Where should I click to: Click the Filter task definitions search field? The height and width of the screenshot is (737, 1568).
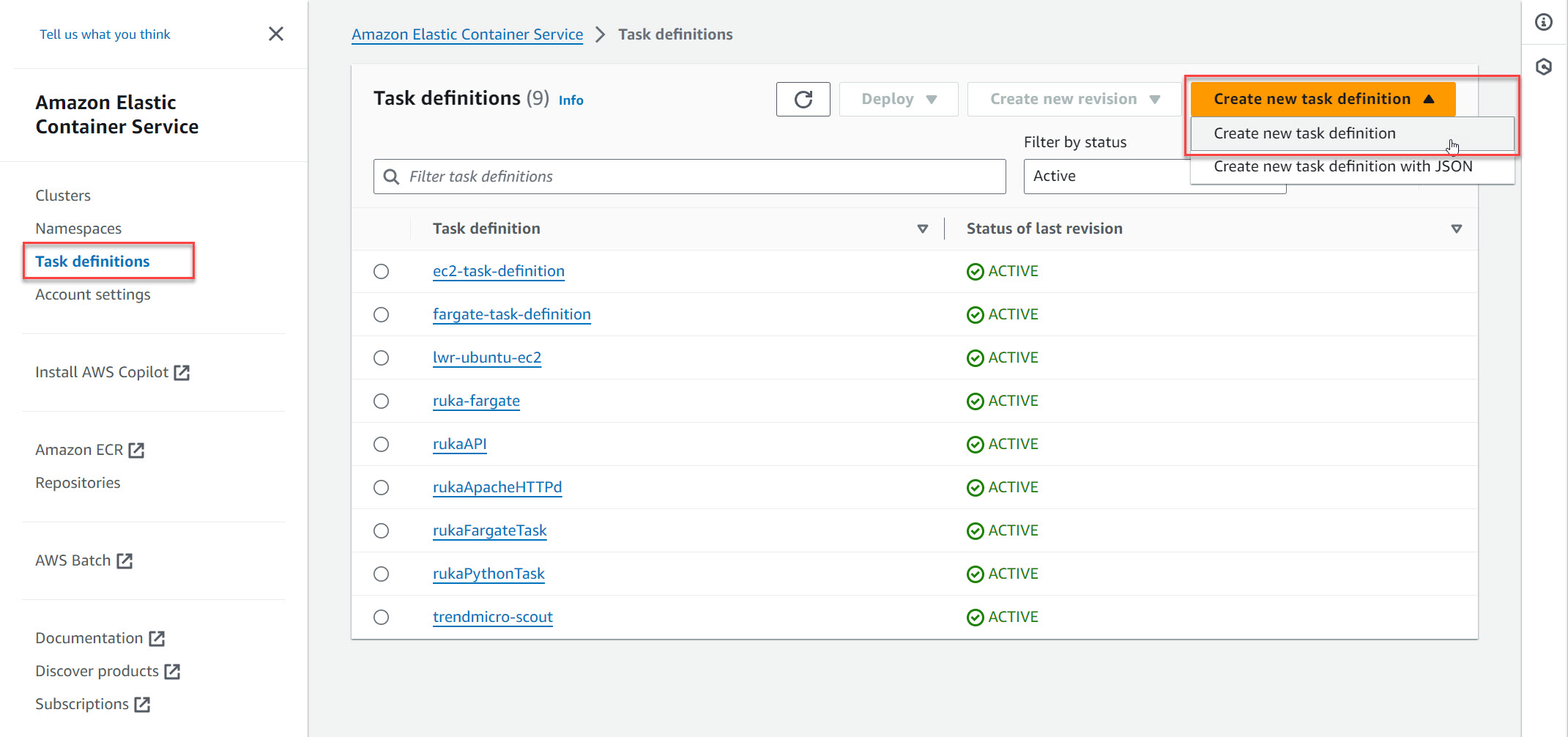coord(688,177)
